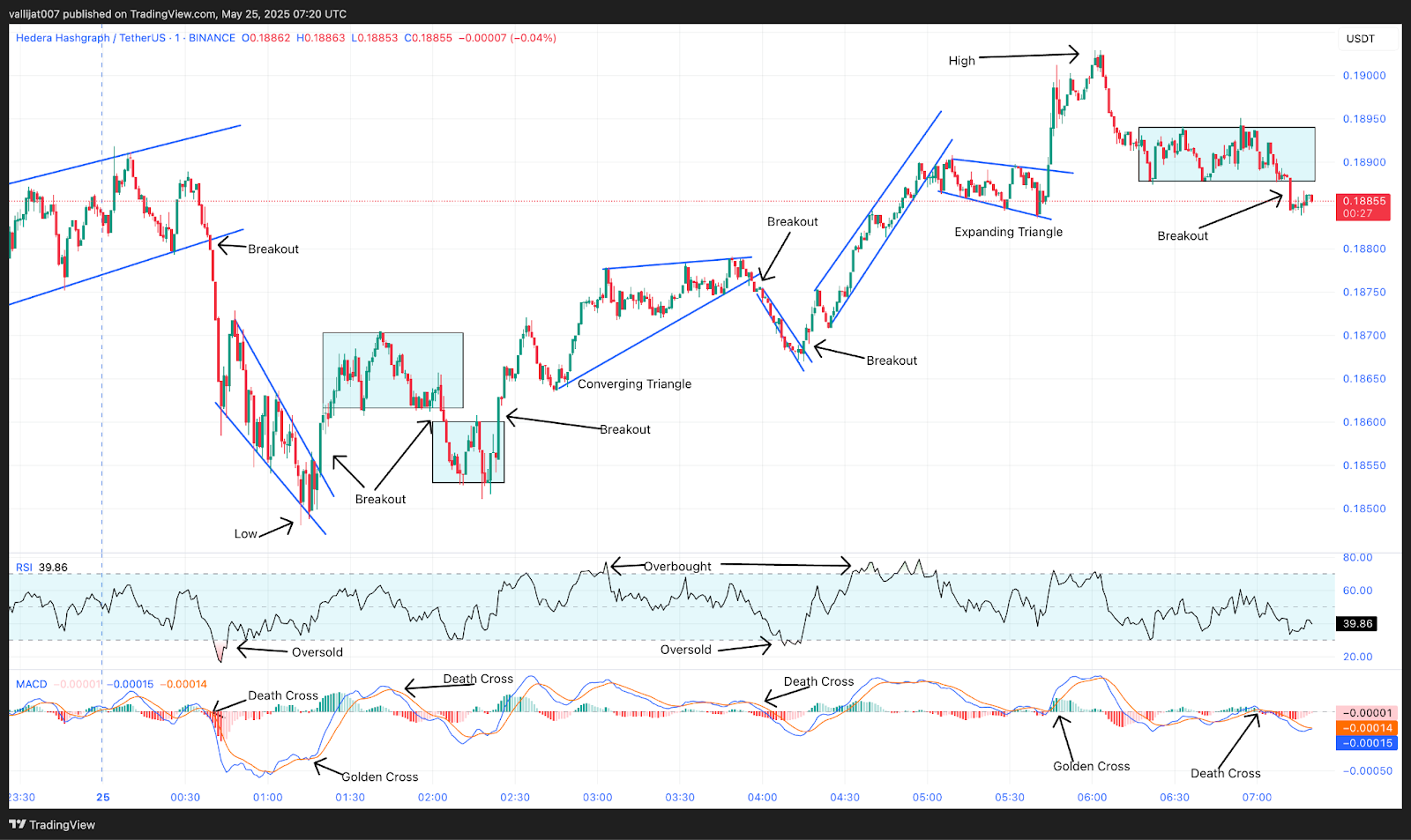The image size is (1411, 840).
Task: Click the 0.18600 price axis label
Action: point(1364,422)
